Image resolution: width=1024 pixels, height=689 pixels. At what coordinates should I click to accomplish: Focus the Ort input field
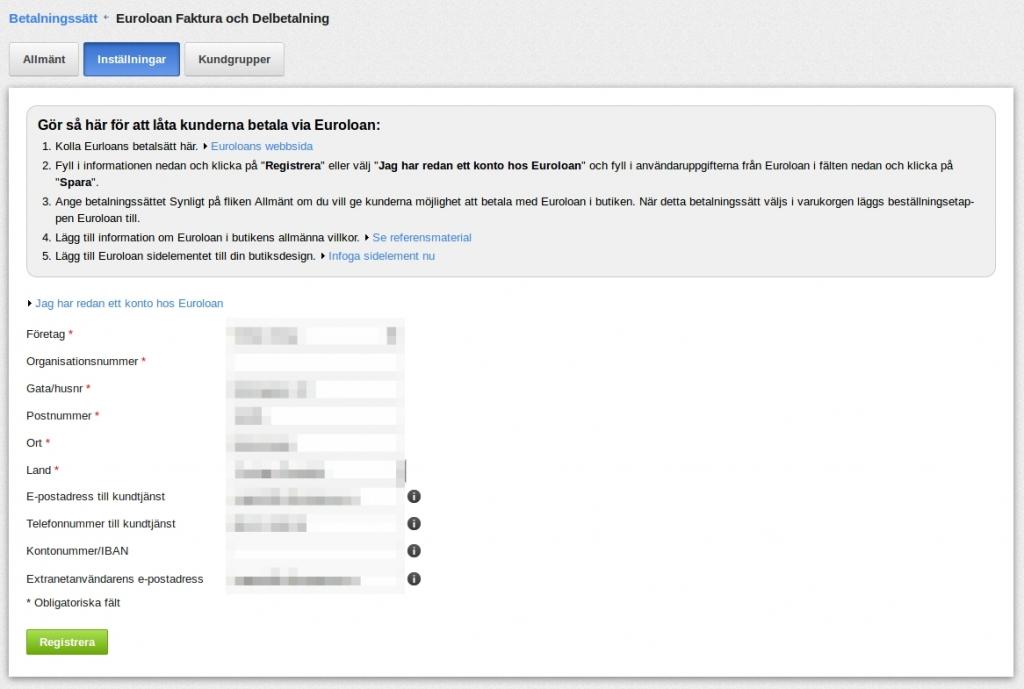(x=315, y=443)
